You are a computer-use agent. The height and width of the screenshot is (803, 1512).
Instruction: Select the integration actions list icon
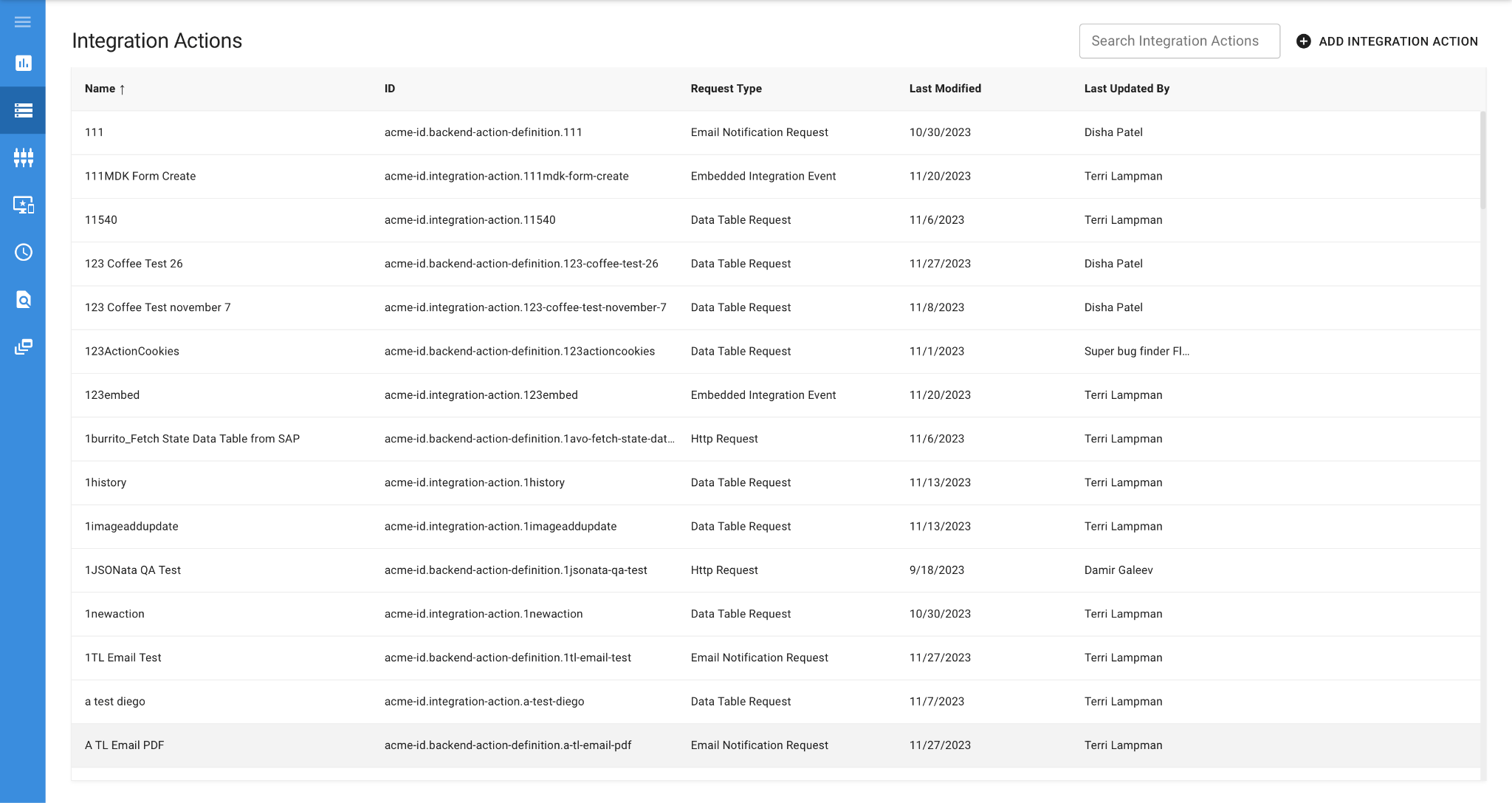tap(23, 111)
